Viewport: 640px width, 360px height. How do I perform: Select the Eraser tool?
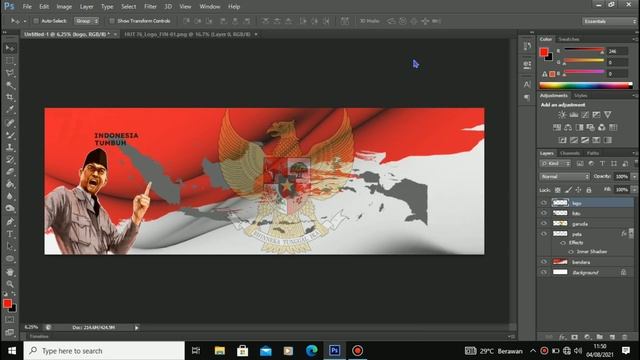[10, 171]
